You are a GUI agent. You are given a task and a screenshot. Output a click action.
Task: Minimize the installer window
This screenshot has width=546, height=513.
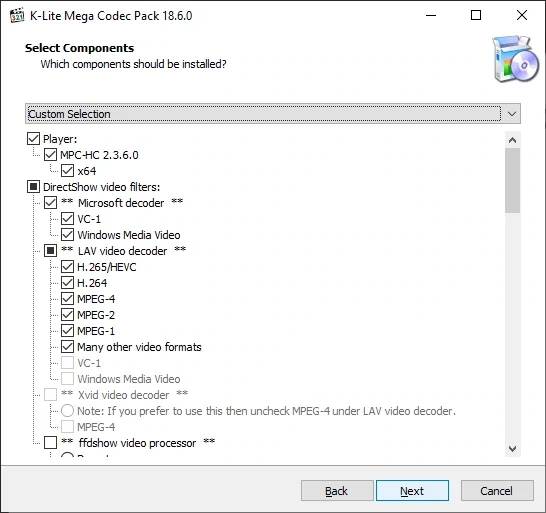(431, 15)
